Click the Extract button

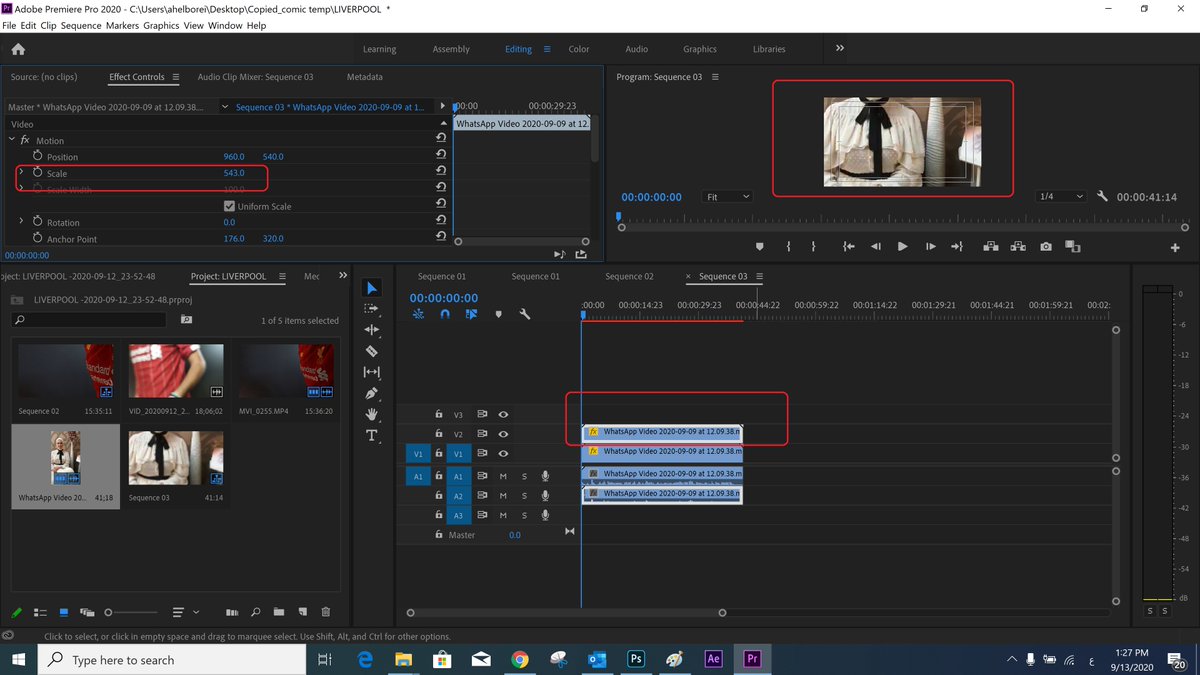[x=1018, y=246]
